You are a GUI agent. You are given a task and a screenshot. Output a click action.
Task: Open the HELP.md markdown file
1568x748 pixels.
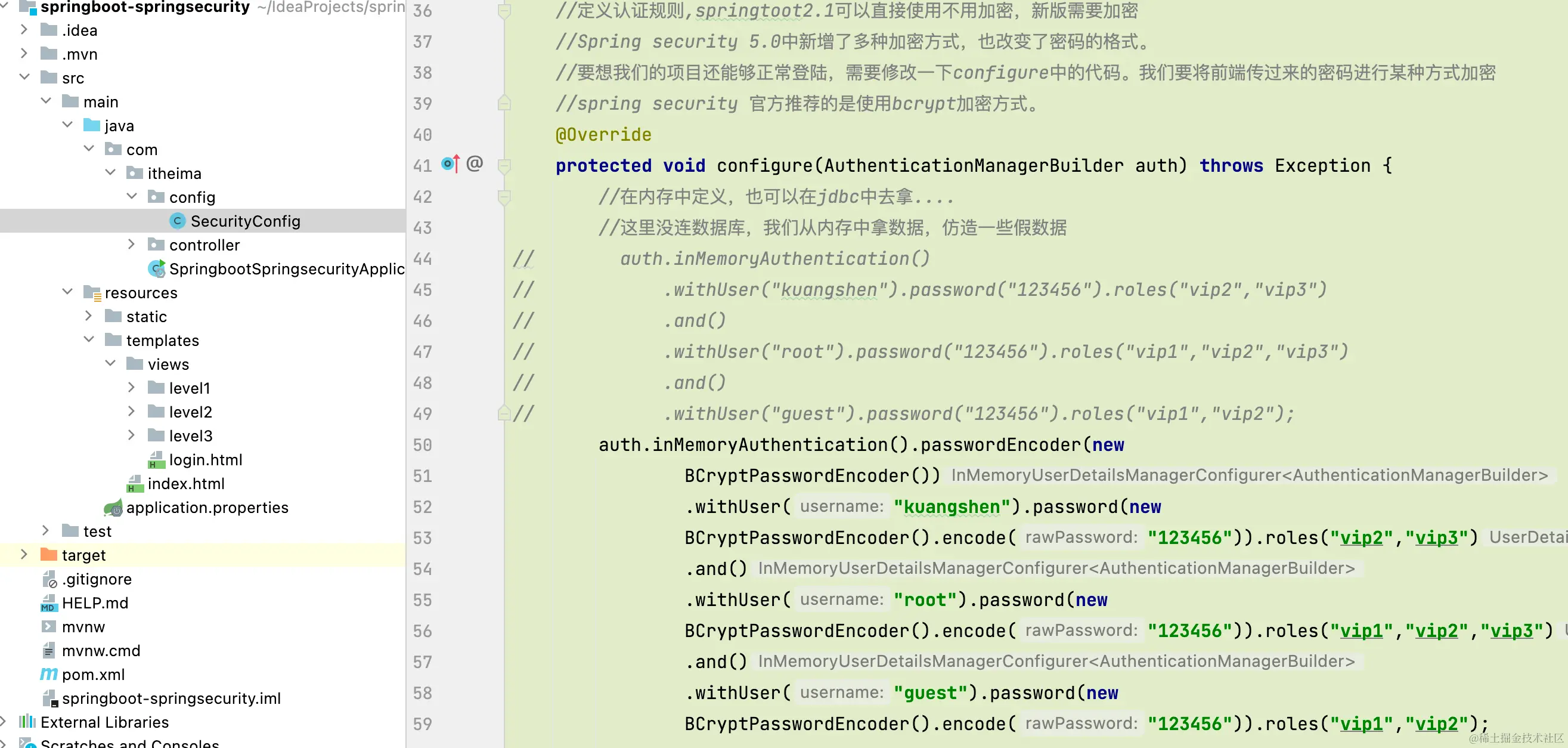pyautogui.click(x=95, y=603)
